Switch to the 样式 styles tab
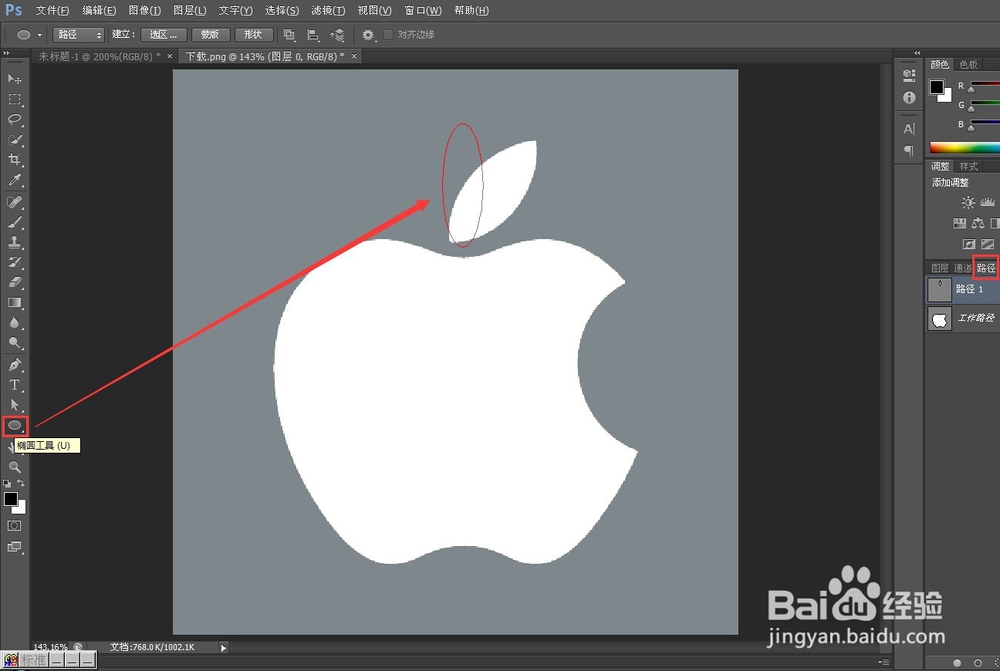This screenshot has height=671, width=1000. (x=968, y=166)
